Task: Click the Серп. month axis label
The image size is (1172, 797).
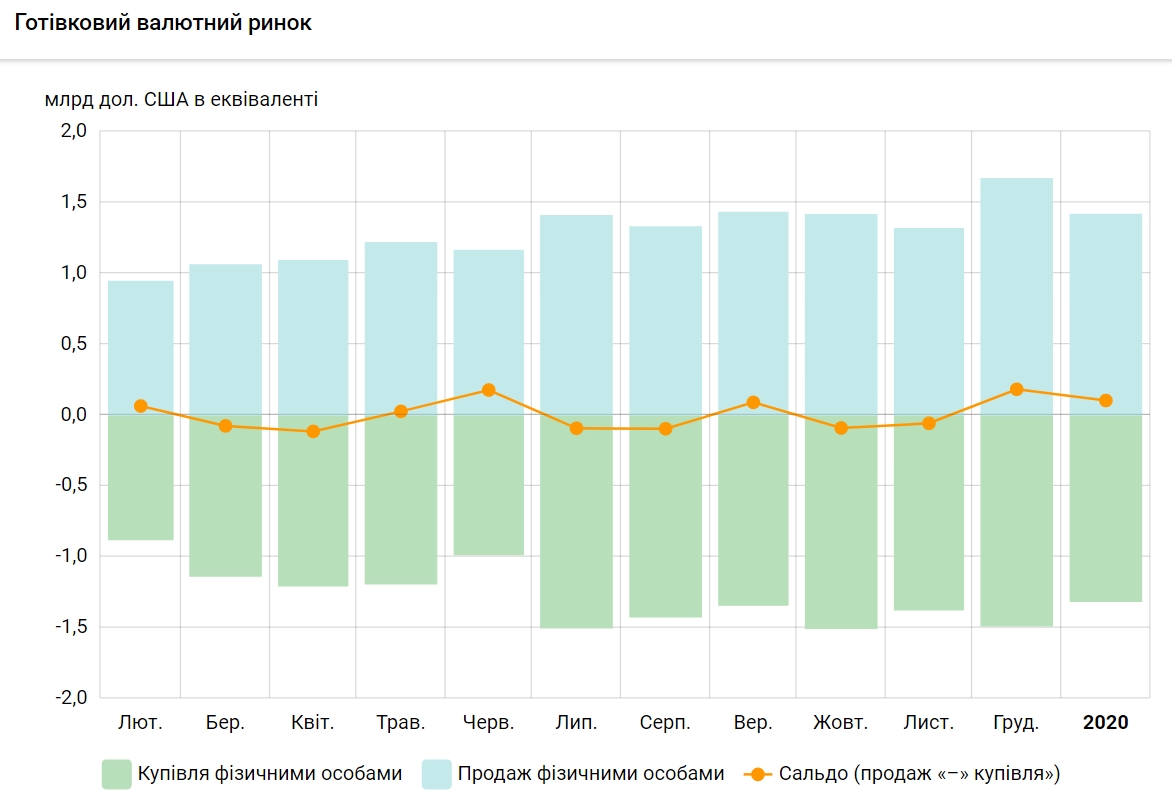Action: pos(664,722)
